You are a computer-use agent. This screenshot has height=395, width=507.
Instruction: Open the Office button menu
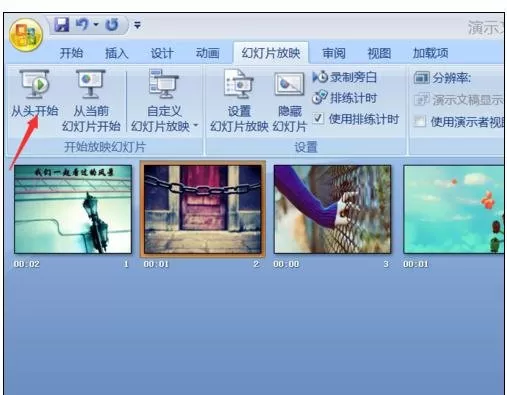point(26,35)
